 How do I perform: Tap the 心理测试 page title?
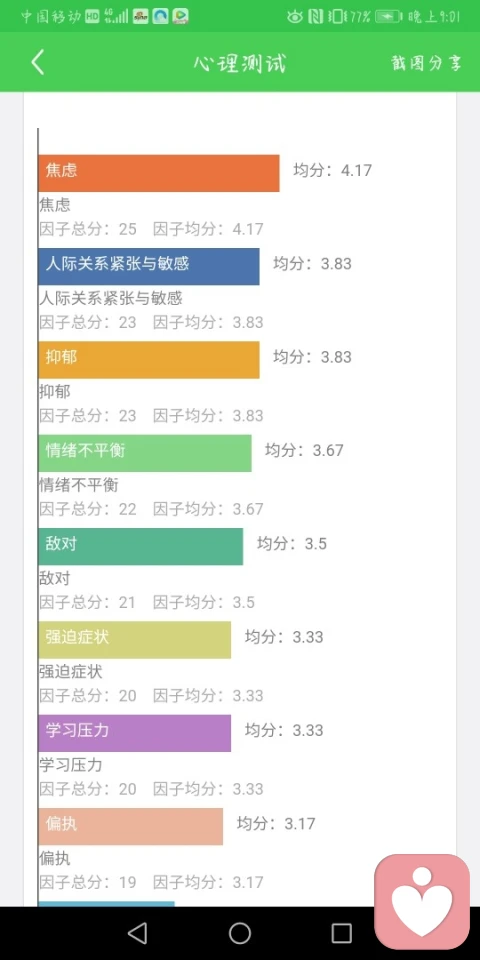240,63
